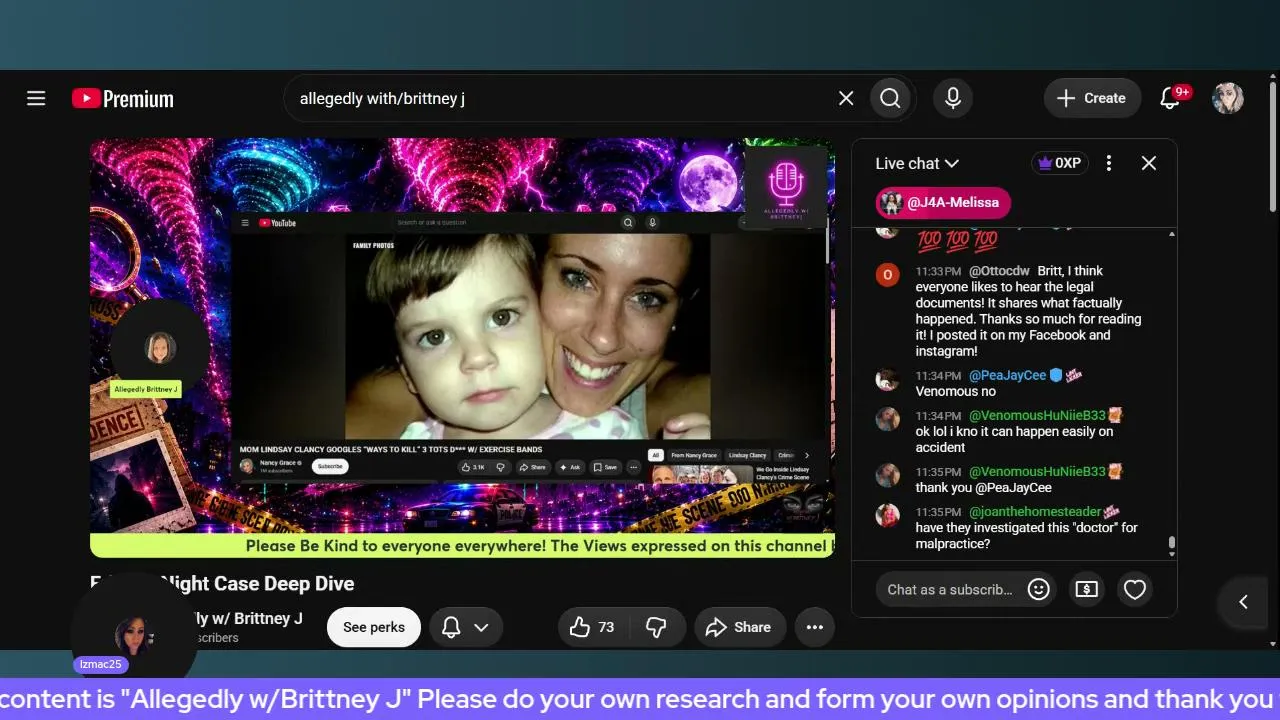Click @PeaJayCee's chat avatar
Viewport: 1280px width, 720px height.
(x=888, y=379)
